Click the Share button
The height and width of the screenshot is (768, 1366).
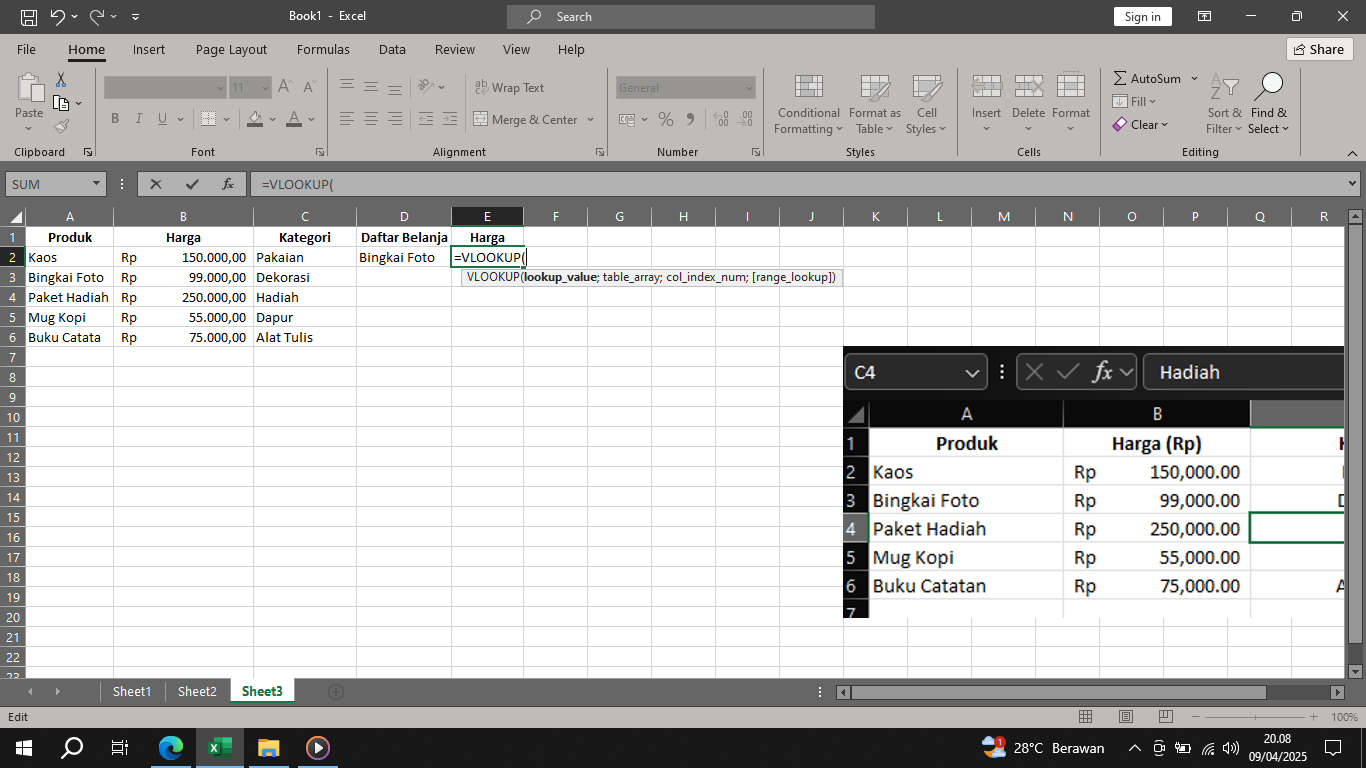click(x=1319, y=49)
